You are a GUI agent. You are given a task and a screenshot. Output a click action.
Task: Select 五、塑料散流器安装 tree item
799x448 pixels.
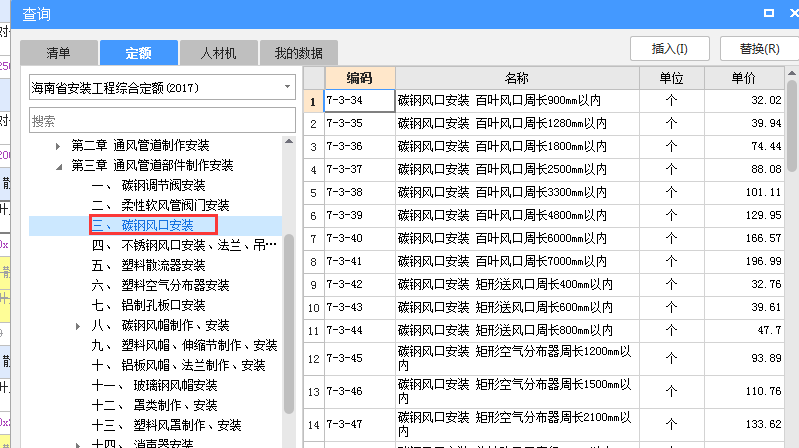(x=148, y=265)
